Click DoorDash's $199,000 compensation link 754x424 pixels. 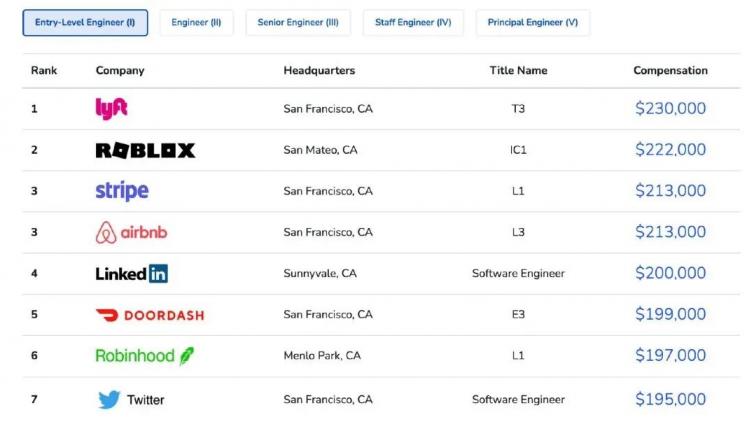(670, 315)
